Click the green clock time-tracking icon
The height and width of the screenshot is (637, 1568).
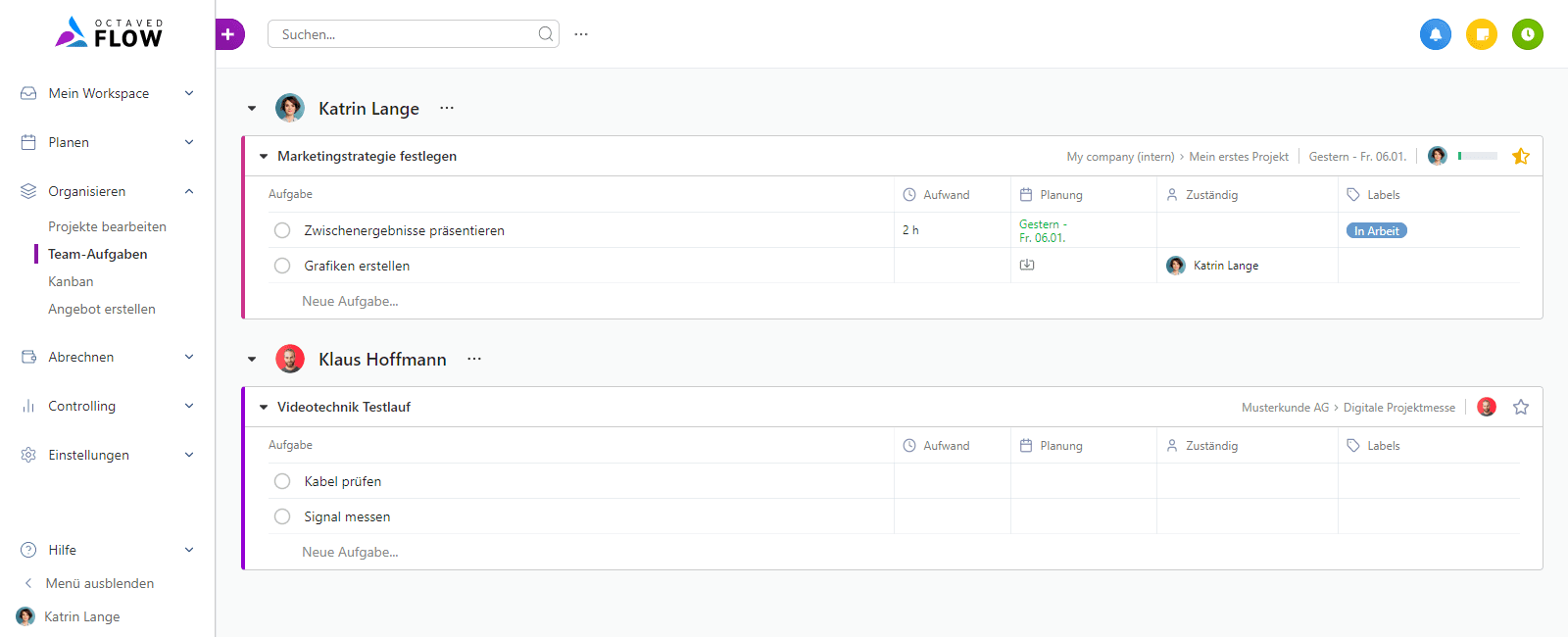[x=1527, y=34]
